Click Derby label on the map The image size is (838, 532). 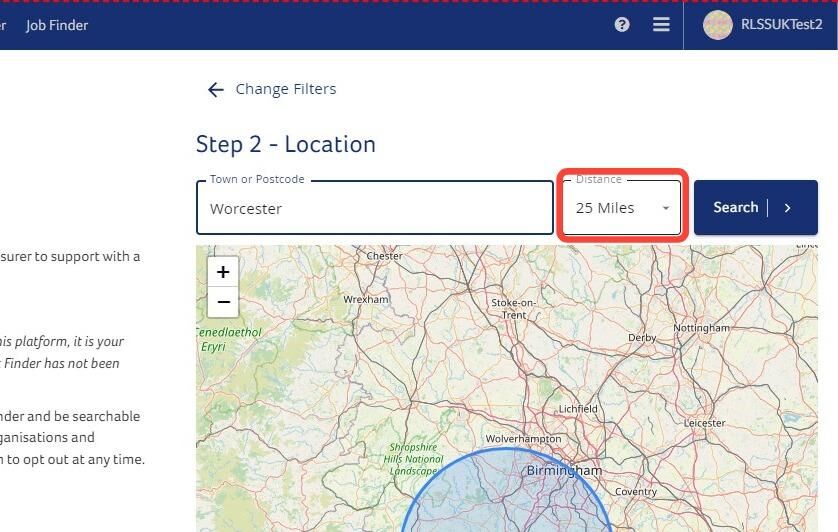coord(642,338)
